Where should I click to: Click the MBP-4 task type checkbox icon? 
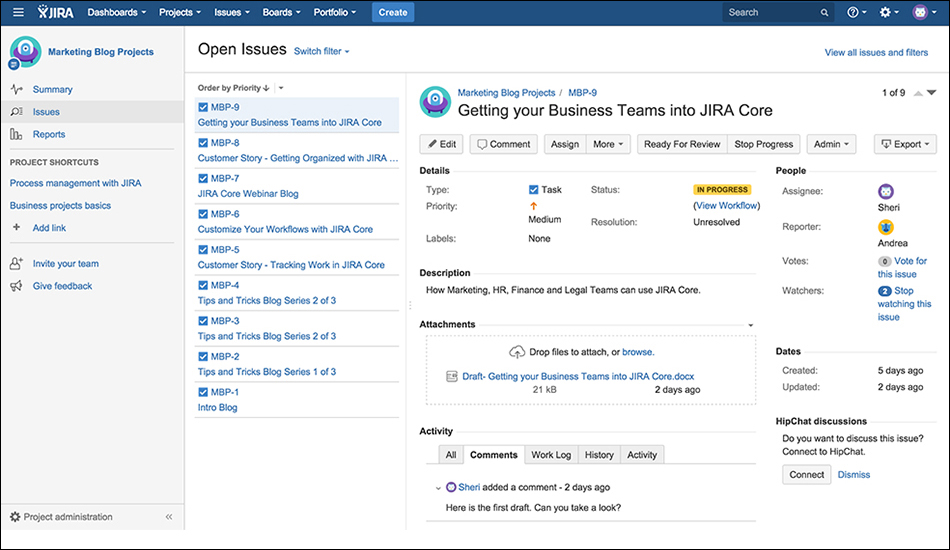(x=203, y=285)
